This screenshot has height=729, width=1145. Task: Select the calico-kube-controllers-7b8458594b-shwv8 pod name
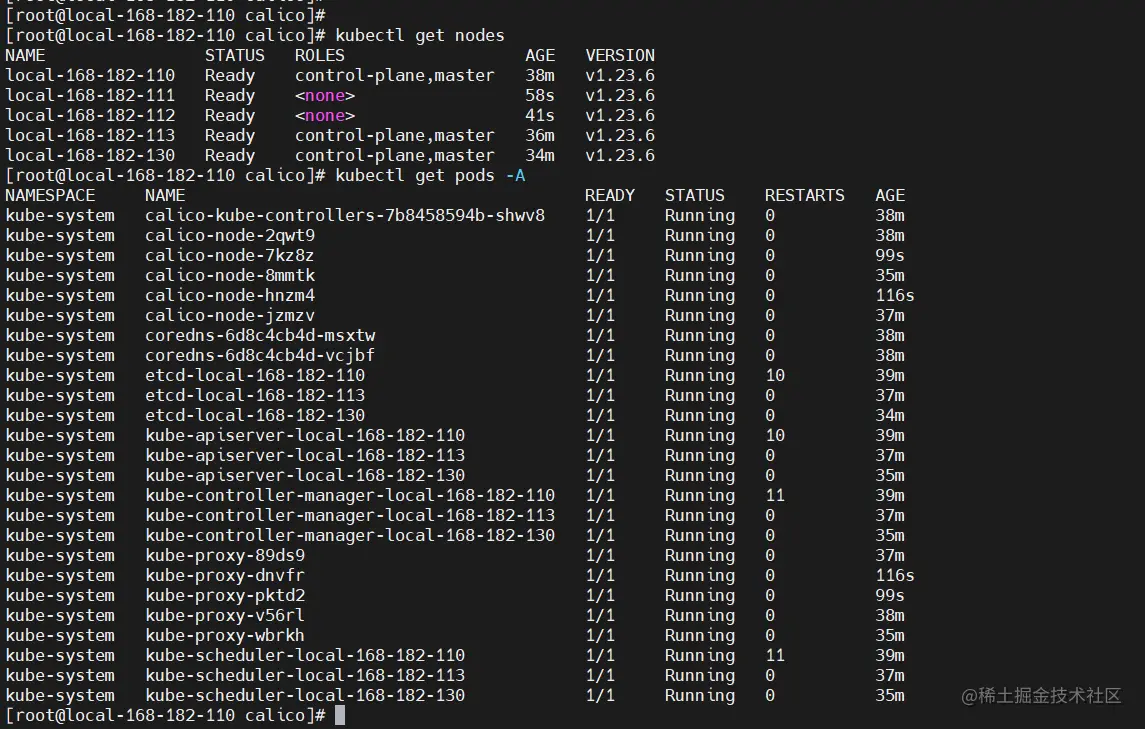coord(345,215)
